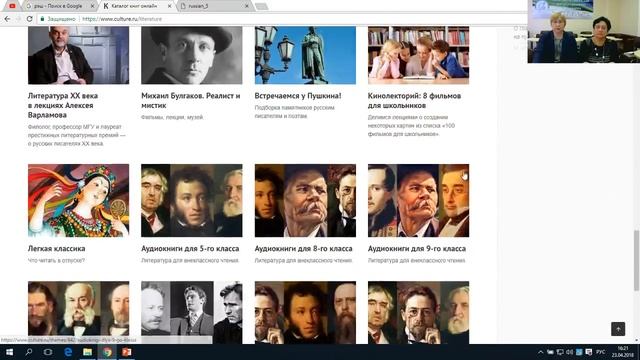Open 'Встречаемся у Пушкина!' link
The width and height of the screenshot is (640, 360).
tap(298, 96)
